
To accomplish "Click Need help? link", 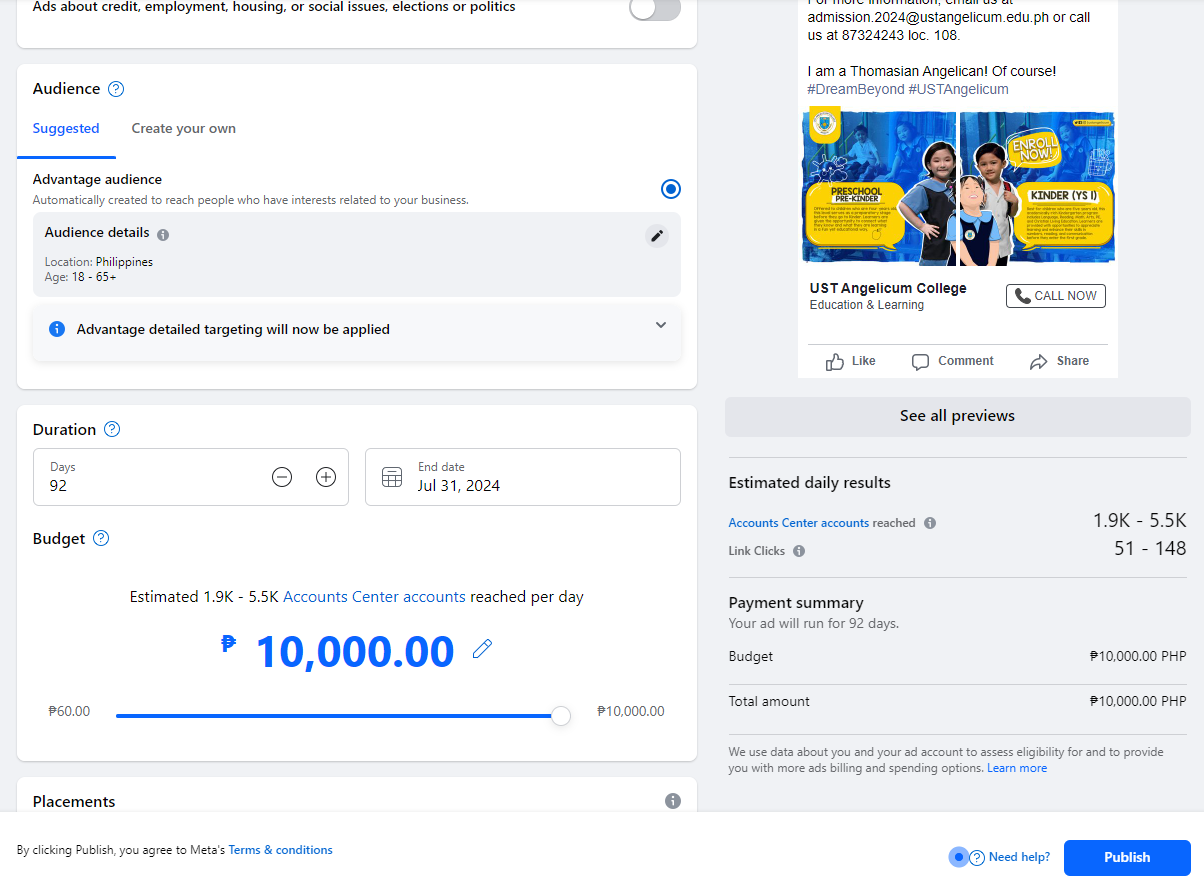I will 1019,857.
